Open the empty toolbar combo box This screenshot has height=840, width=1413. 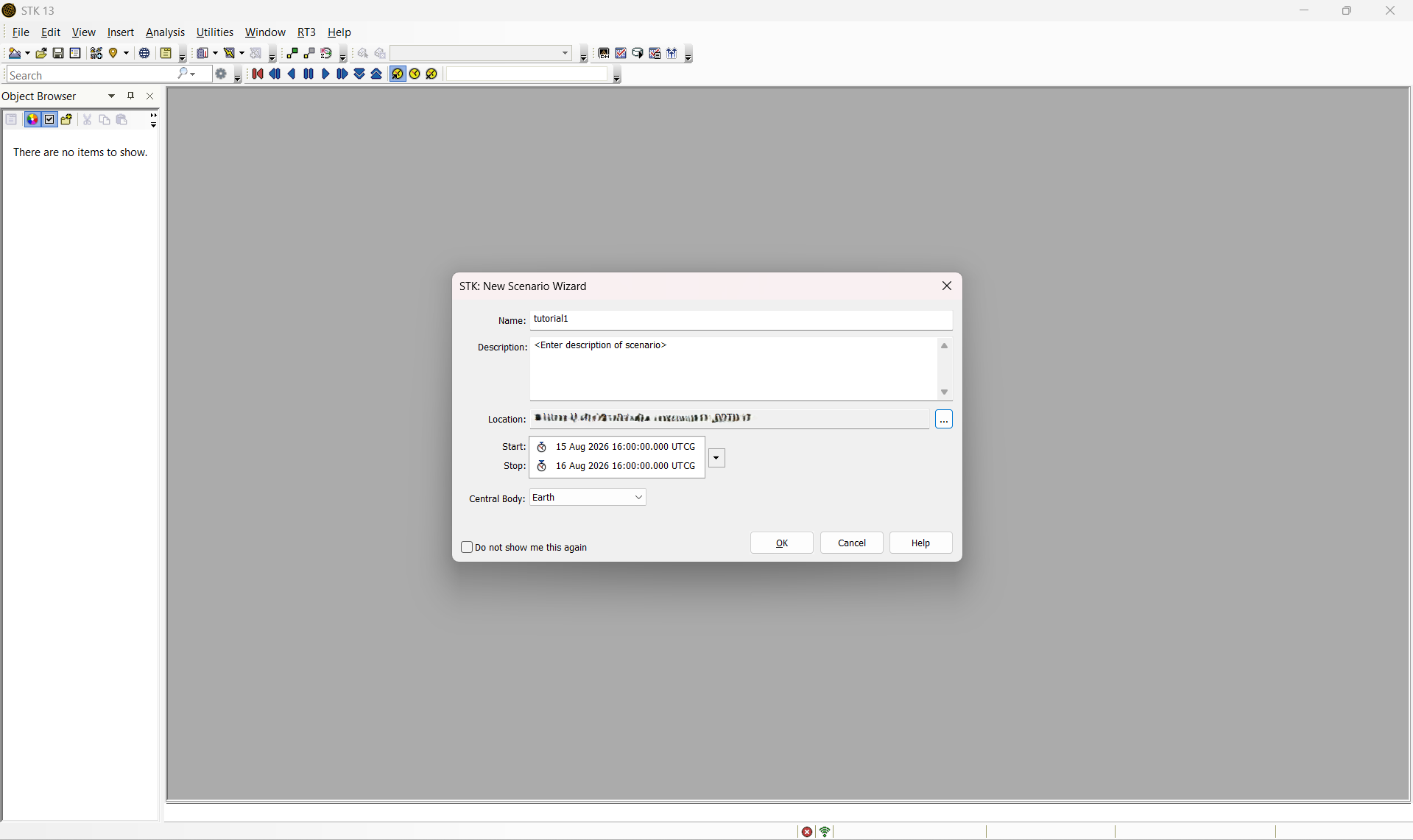click(482, 53)
